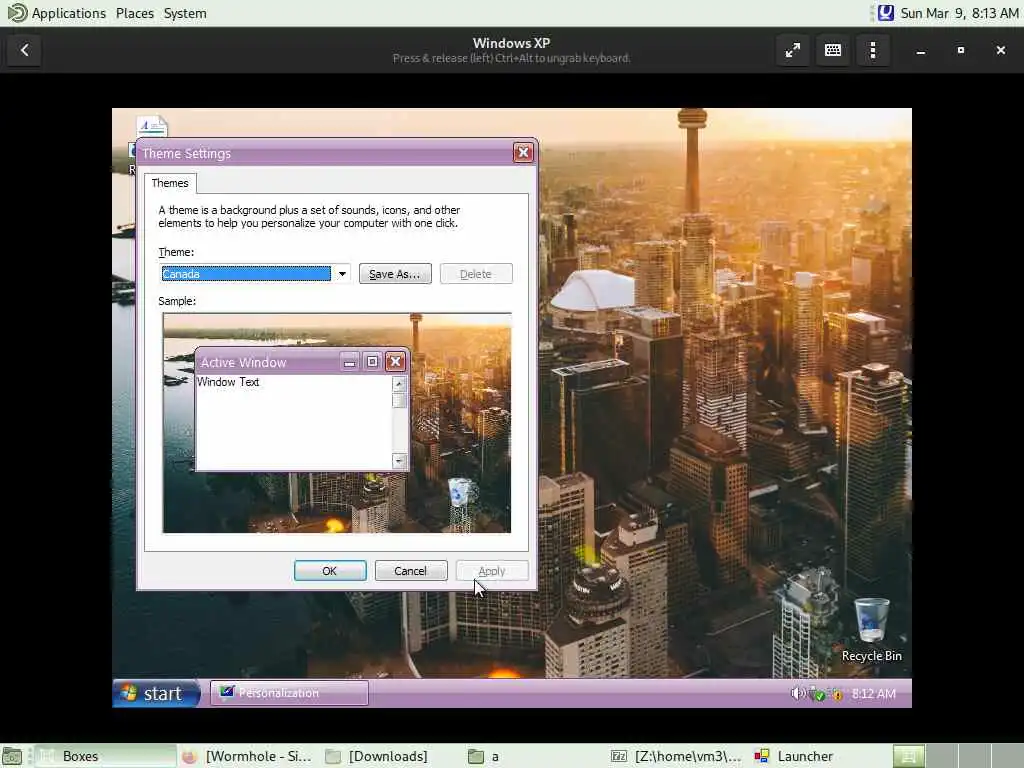1024x768 pixels.
Task: Click the sample preview image
Action: click(x=337, y=423)
